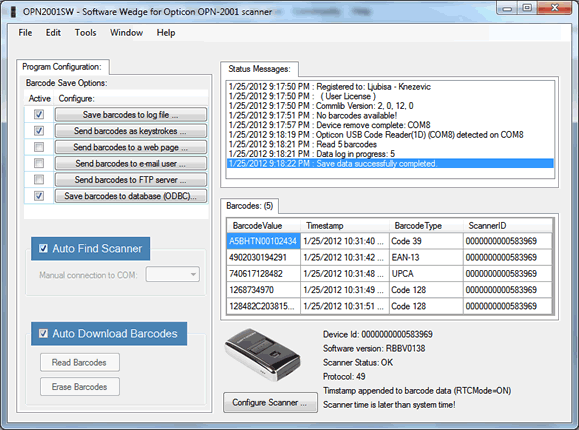This screenshot has width=579, height=430.
Task: Close the OPN2001SW window
Action: coord(555,8)
